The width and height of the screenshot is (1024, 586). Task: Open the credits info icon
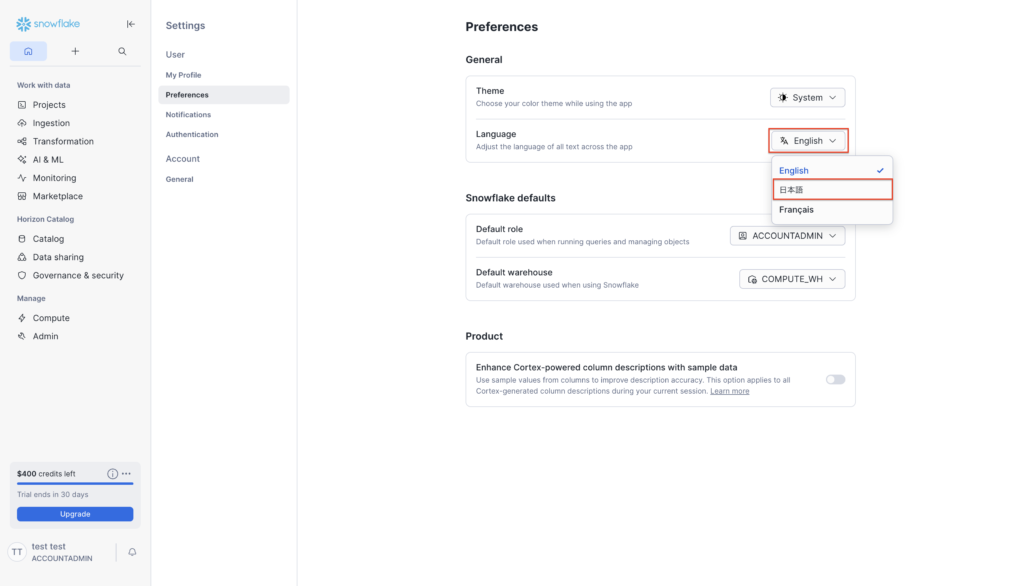click(x=112, y=473)
